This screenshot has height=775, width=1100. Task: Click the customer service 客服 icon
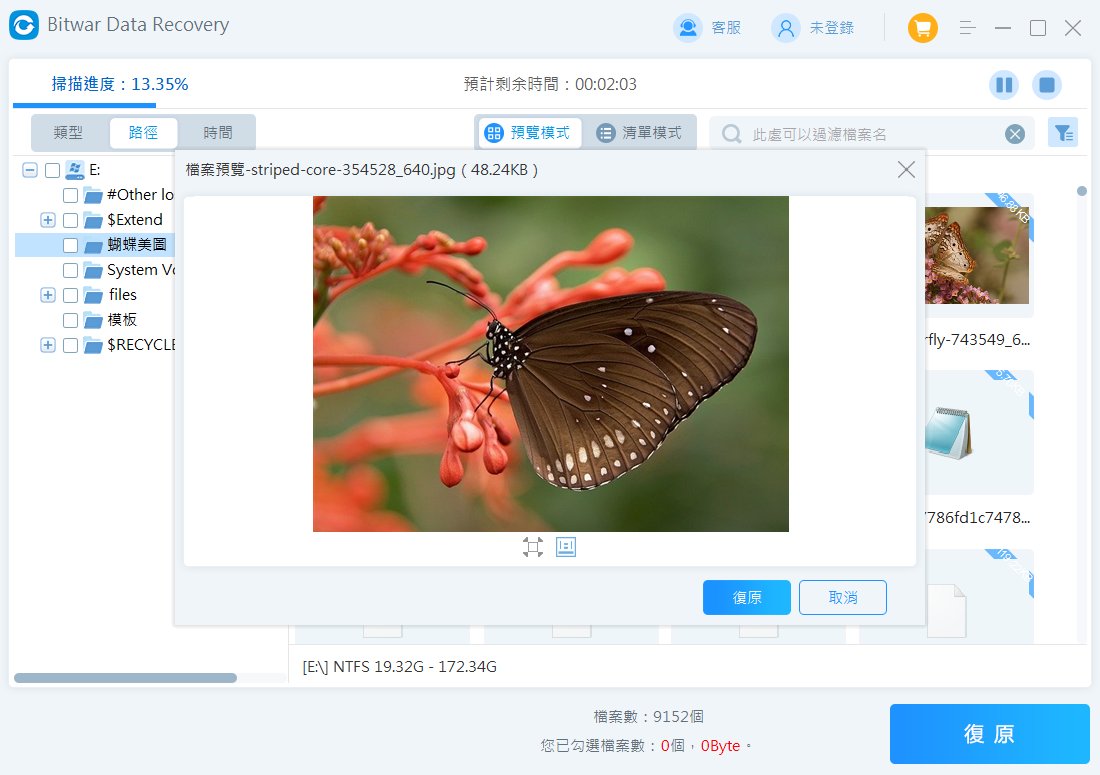click(688, 28)
